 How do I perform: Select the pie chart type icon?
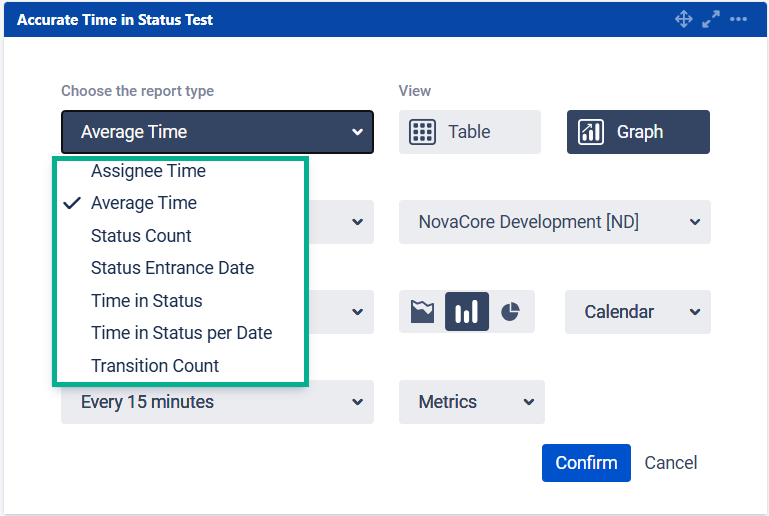tap(510, 312)
